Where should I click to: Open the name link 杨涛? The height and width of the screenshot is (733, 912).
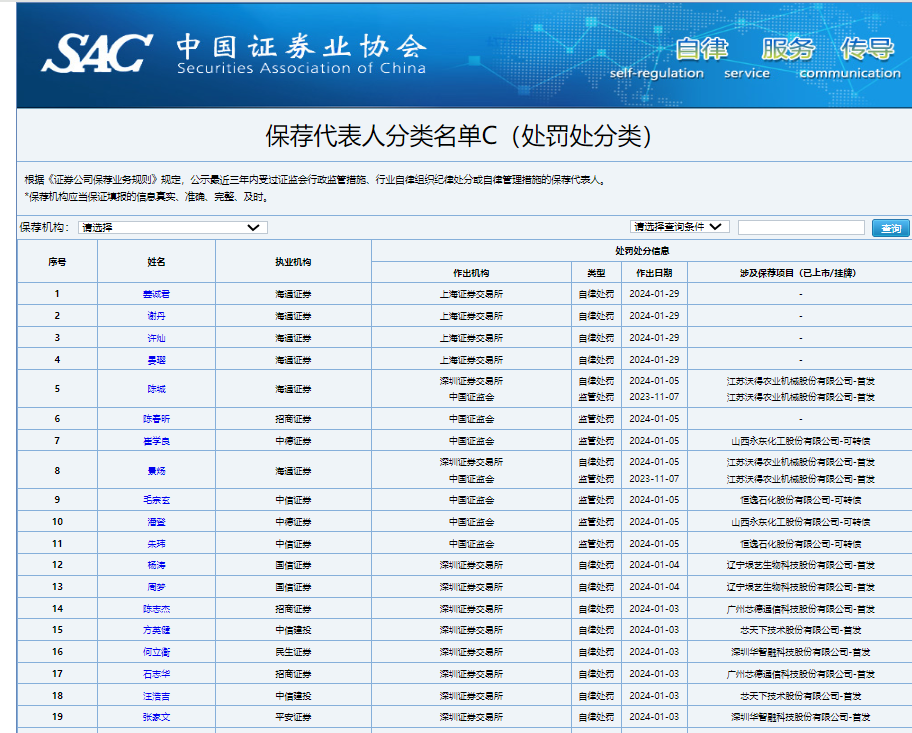click(x=156, y=565)
